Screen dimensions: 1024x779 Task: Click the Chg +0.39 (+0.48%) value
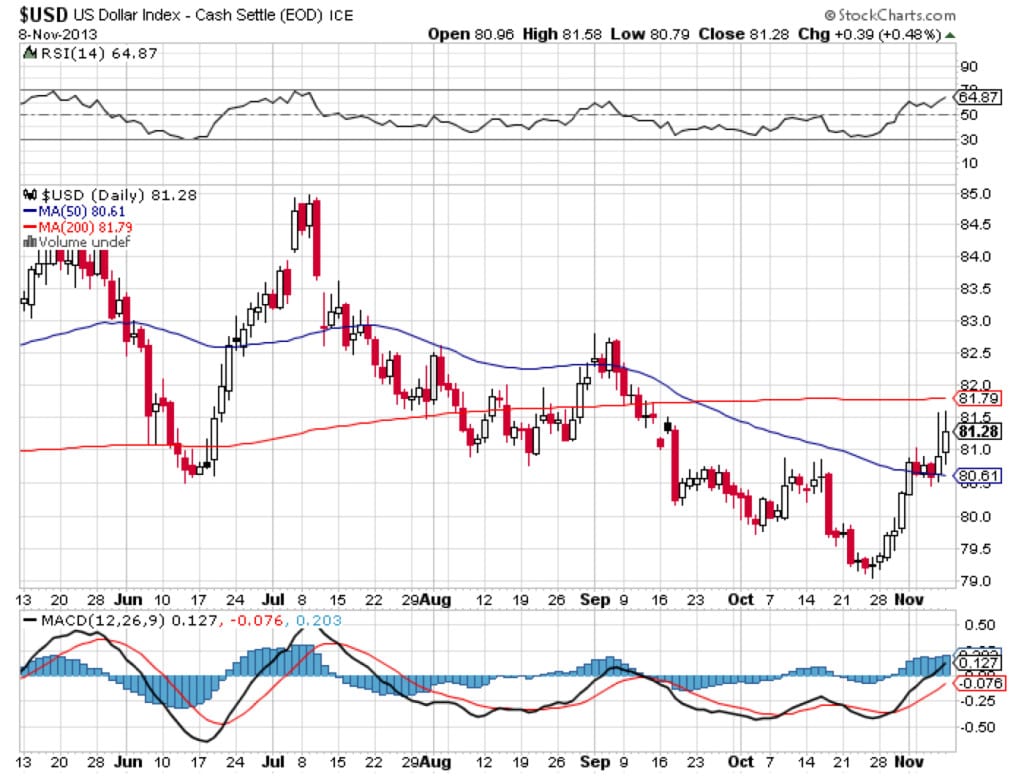tap(869, 34)
